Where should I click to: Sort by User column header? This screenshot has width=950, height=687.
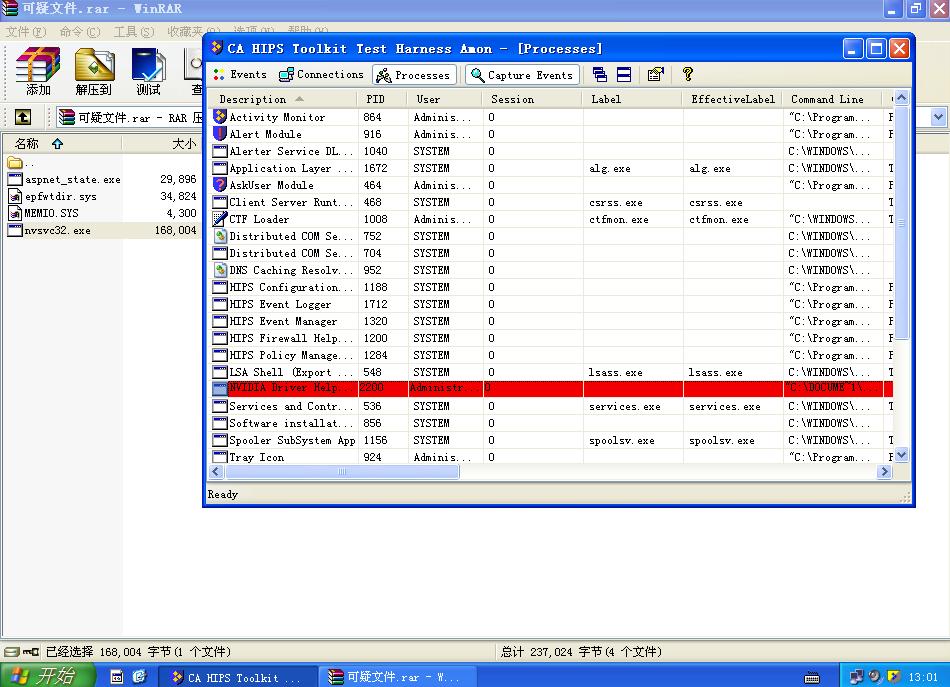tap(445, 99)
